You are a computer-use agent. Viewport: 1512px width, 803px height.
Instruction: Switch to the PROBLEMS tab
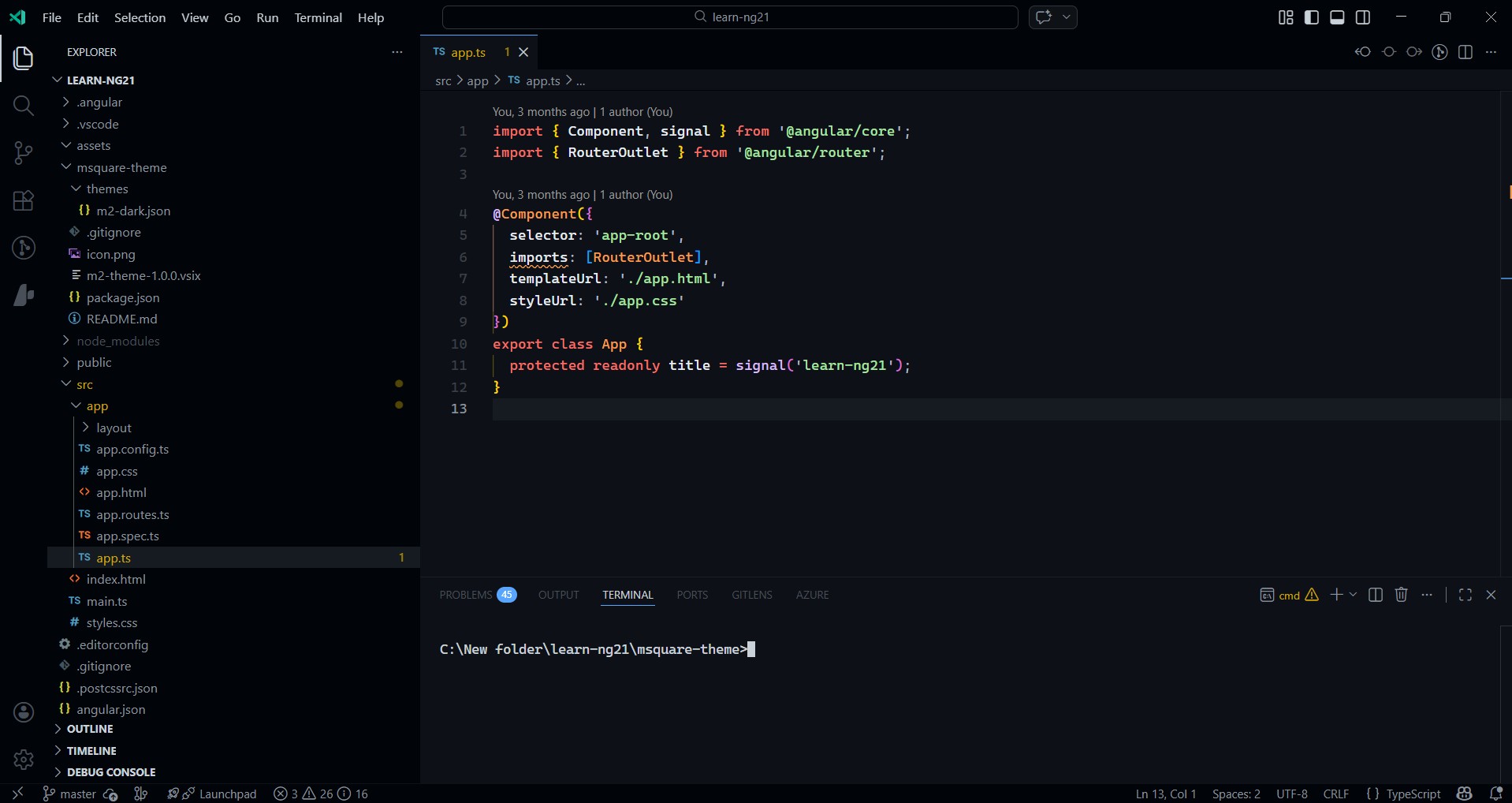[x=465, y=595]
